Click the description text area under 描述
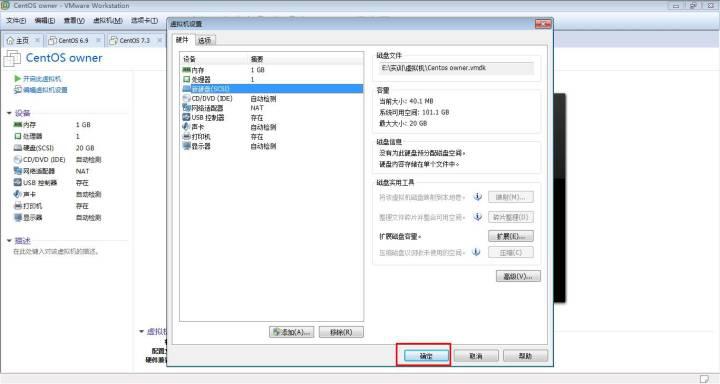Viewport: 720px width, 384px height. pyautogui.click(x=56, y=252)
